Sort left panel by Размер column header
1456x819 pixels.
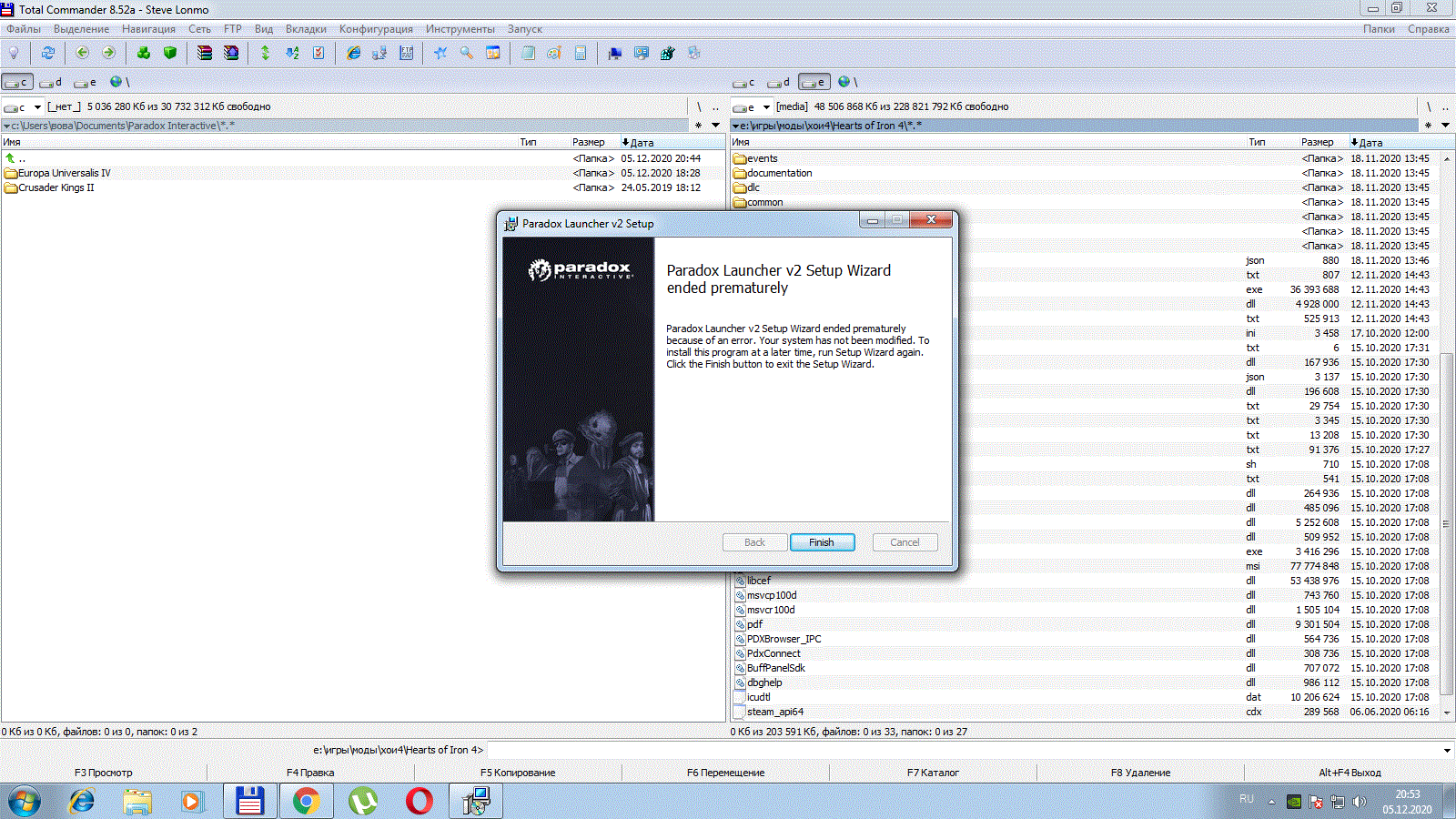pos(588,142)
